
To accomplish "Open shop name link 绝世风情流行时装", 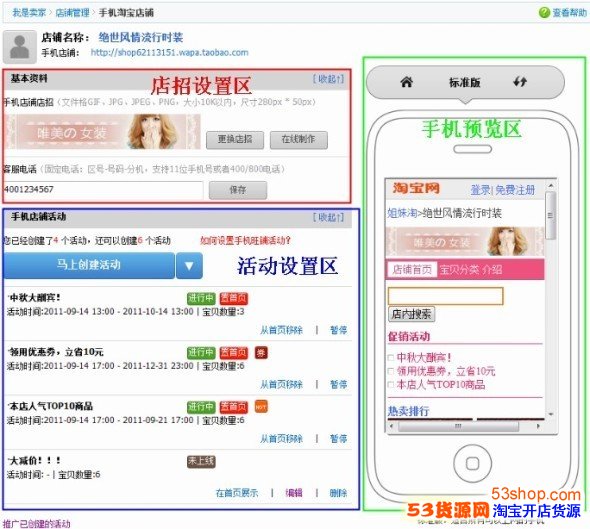I will (x=141, y=37).
